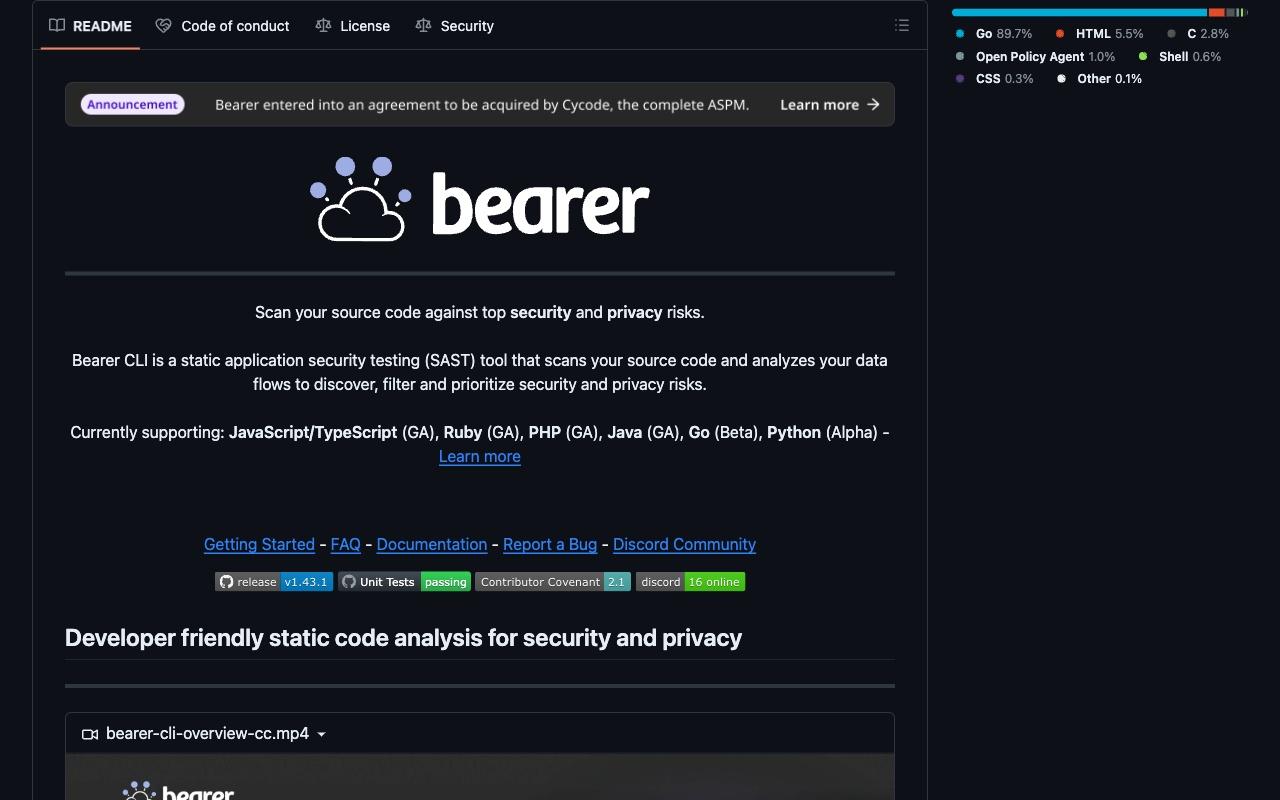Viewport: 1280px width, 800px height.
Task: Open the README outline list icon
Action: tap(902, 26)
